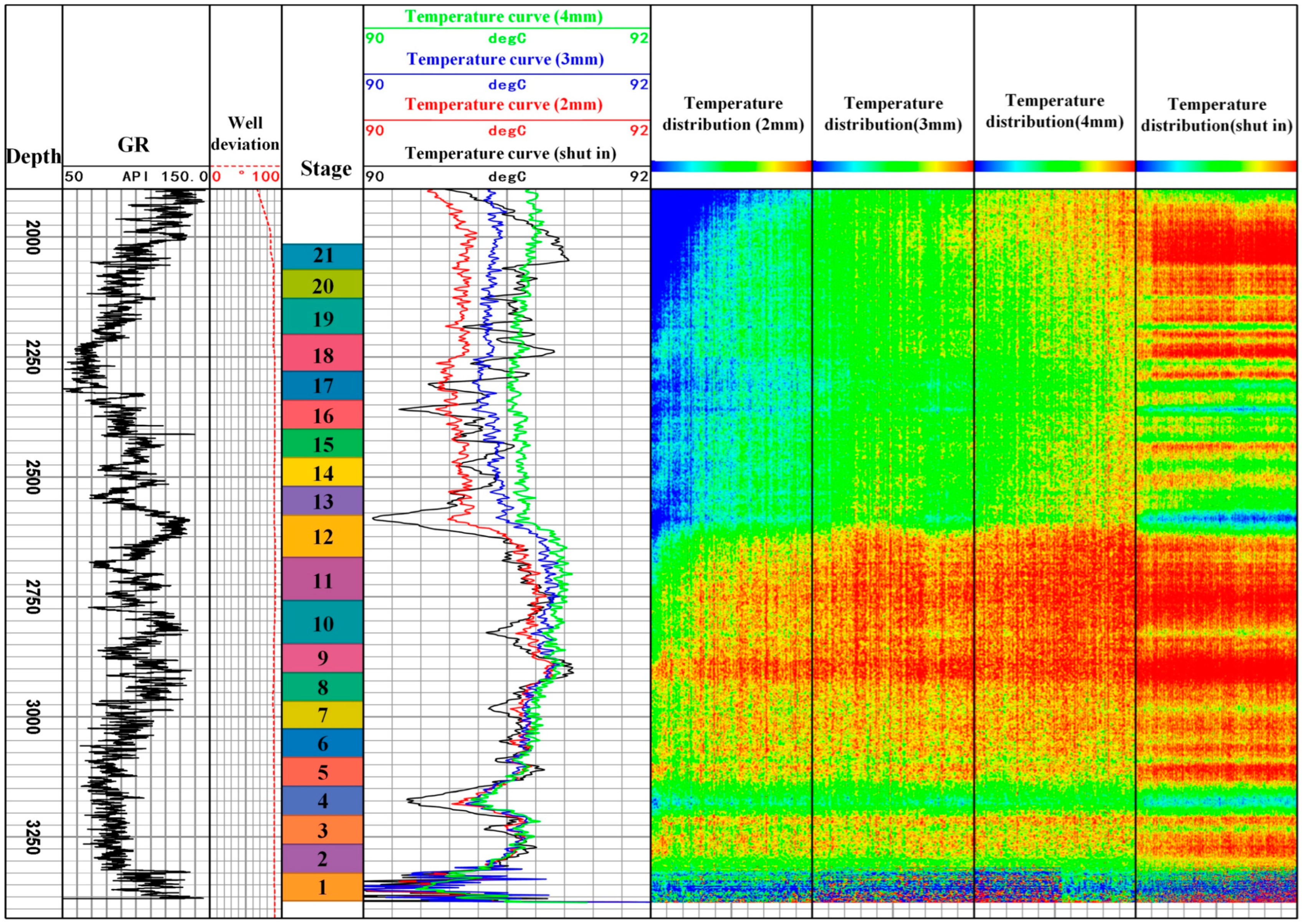Click the Temperature distribution(3mm) header
Image resolution: width=1302 pixels, height=924 pixels.
click(x=893, y=114)
